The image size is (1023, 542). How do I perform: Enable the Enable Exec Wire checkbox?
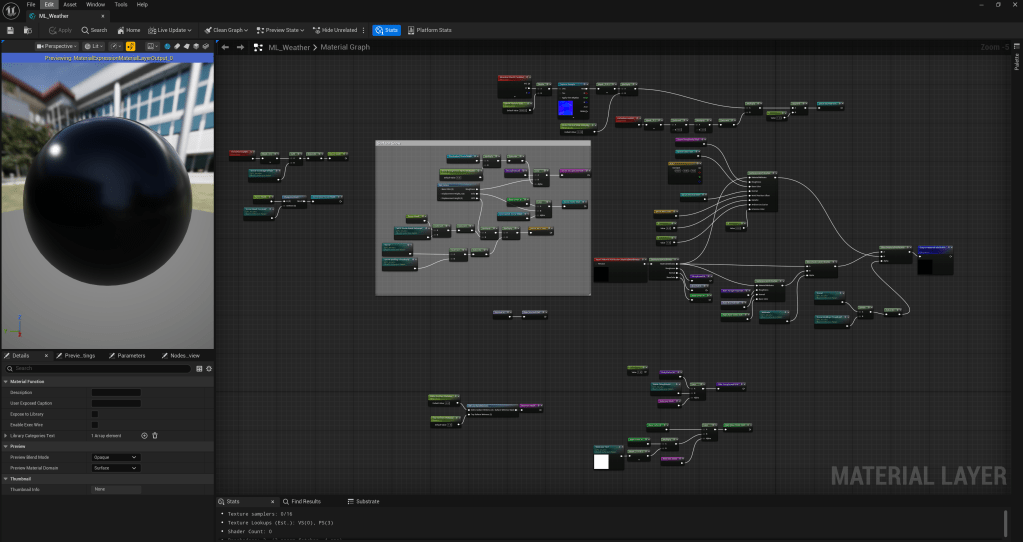coord(95,425)
